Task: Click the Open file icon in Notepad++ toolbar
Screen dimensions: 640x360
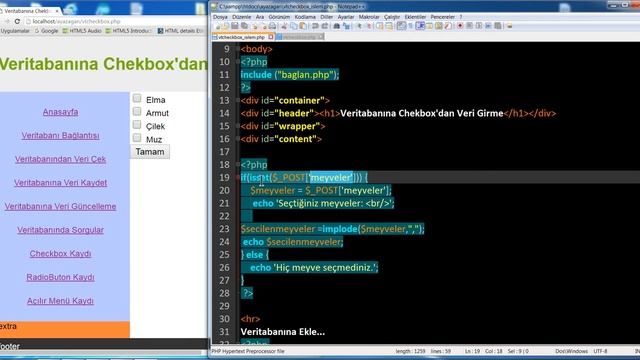Action: click(226, 26)
